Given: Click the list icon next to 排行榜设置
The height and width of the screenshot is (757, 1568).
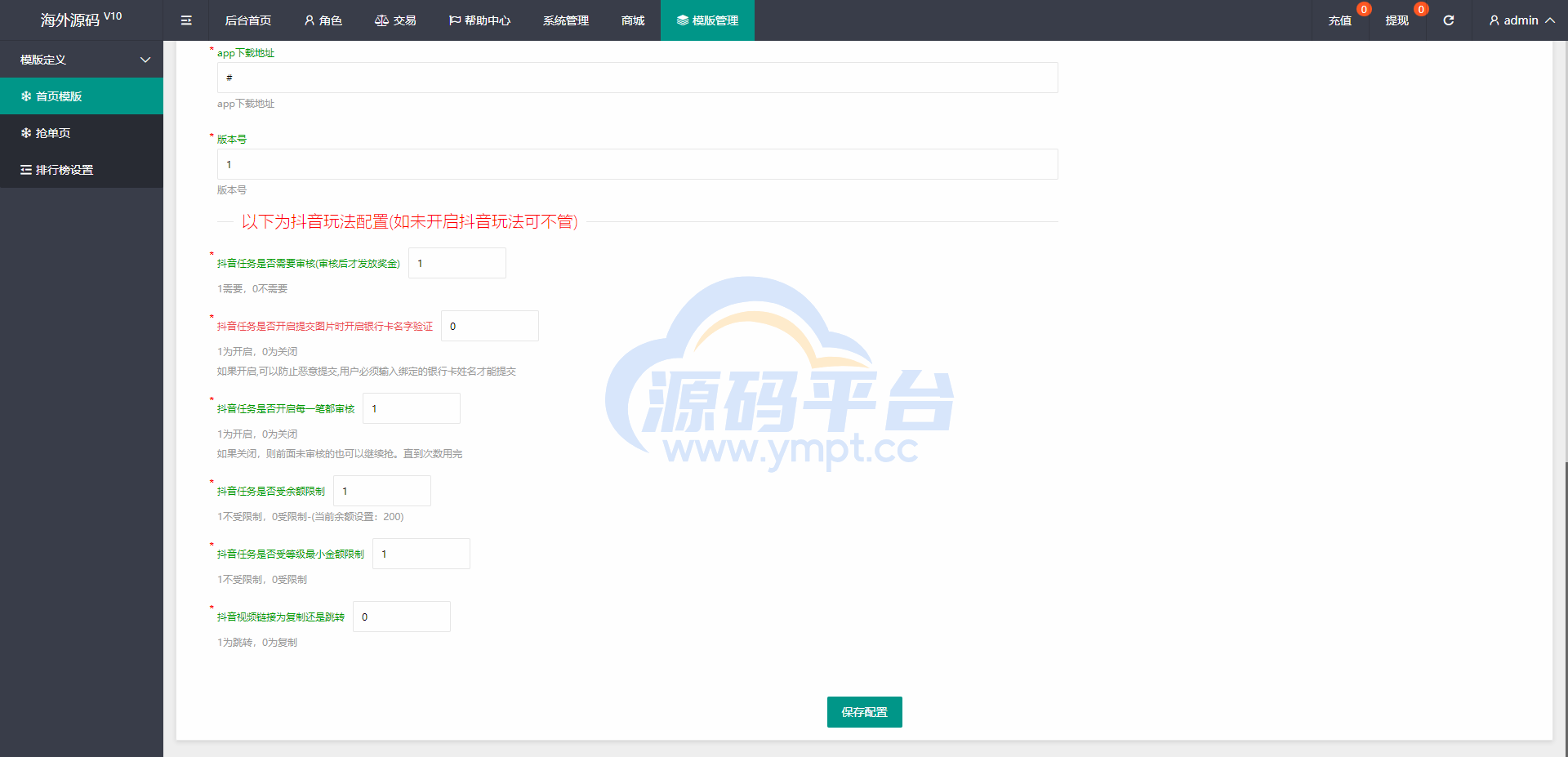Looking at the screenshot, I should 26,170.
